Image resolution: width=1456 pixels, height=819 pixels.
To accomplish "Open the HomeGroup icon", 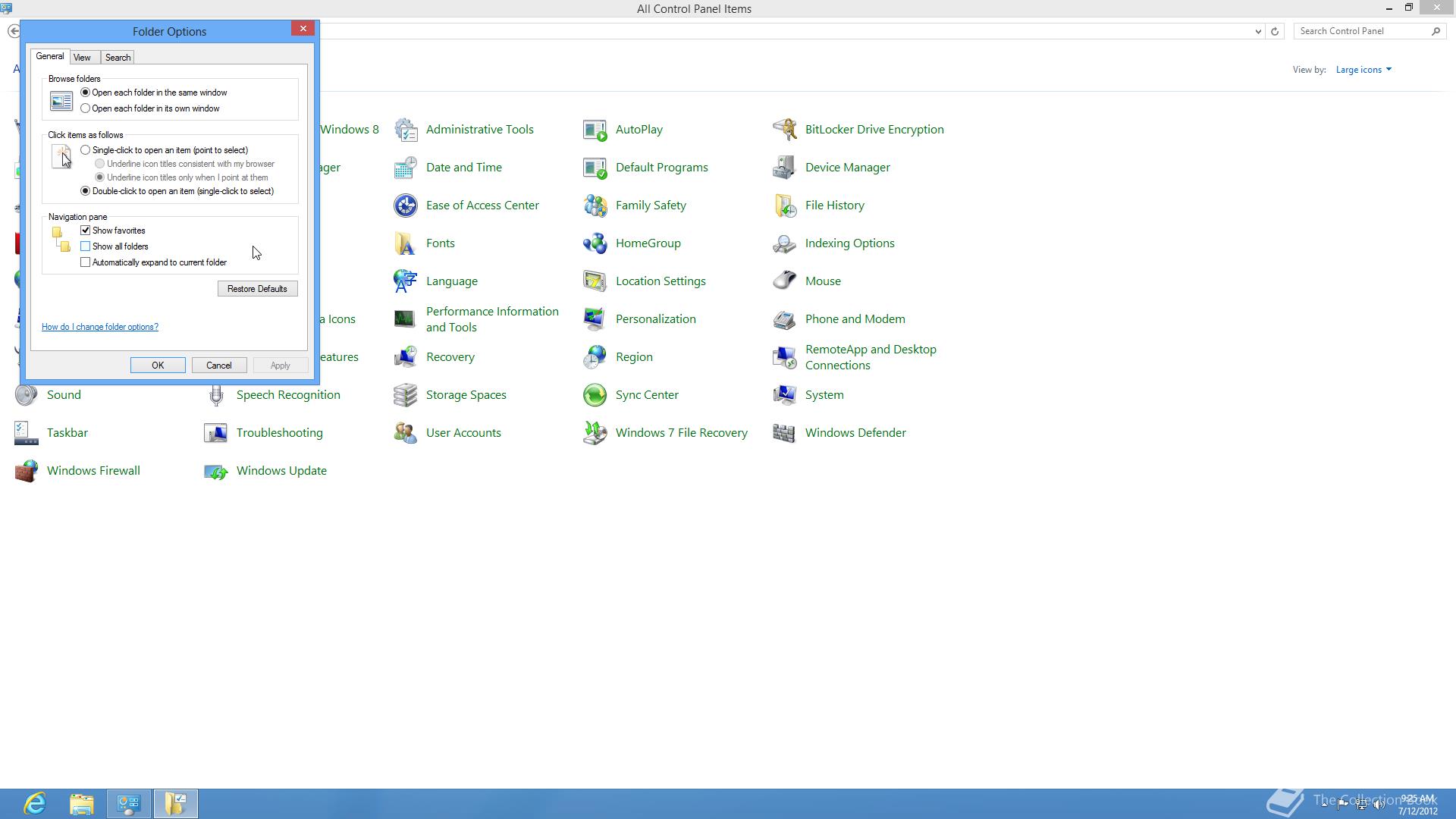I will click(x=595, y=243).
